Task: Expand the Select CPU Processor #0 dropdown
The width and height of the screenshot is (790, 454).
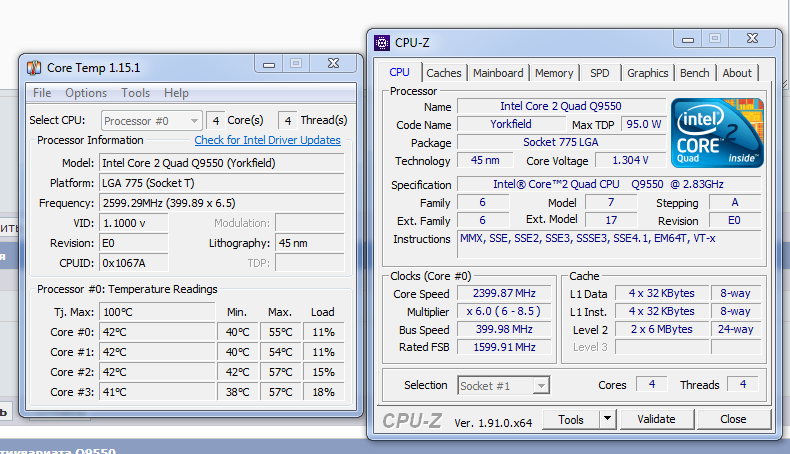Action: click(x=194, y=121)
